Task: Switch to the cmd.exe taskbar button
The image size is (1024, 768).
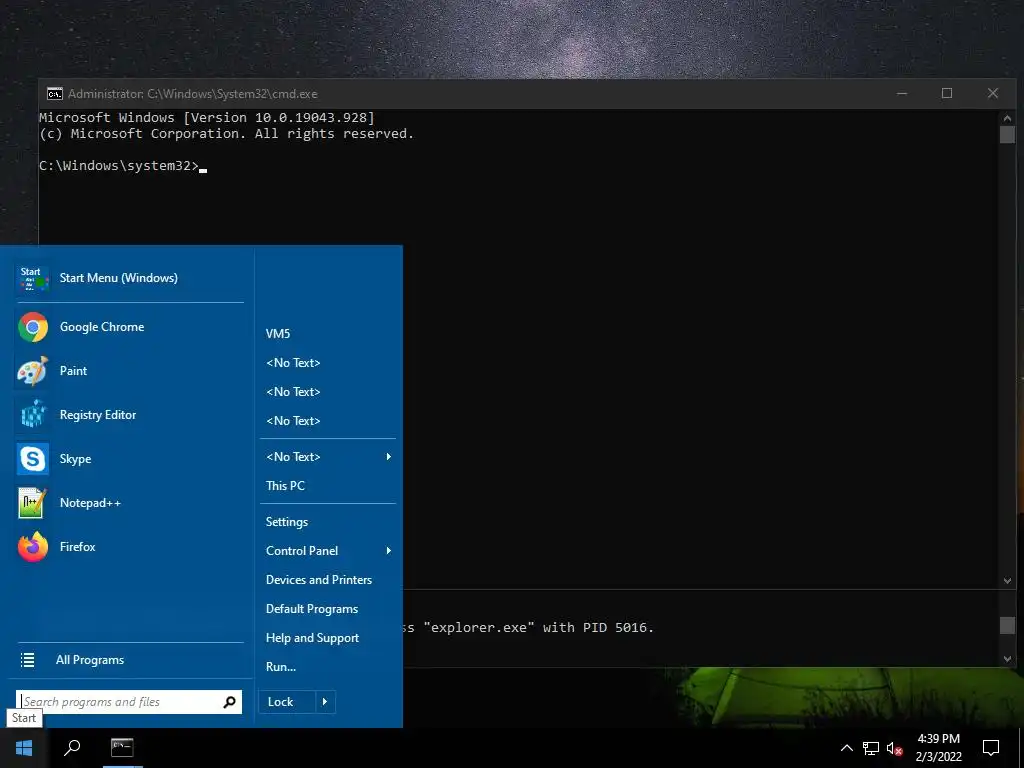Action: [x=122, y=748]
